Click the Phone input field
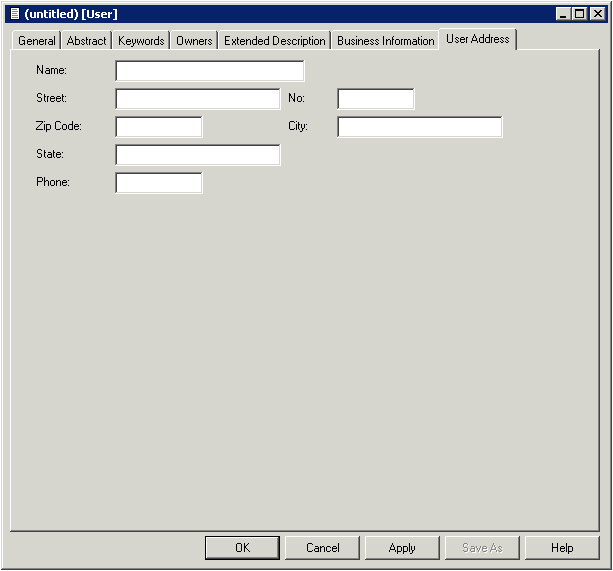Image resolution: width=613 pixels, height=571 pixels. [x=158, y=183]
